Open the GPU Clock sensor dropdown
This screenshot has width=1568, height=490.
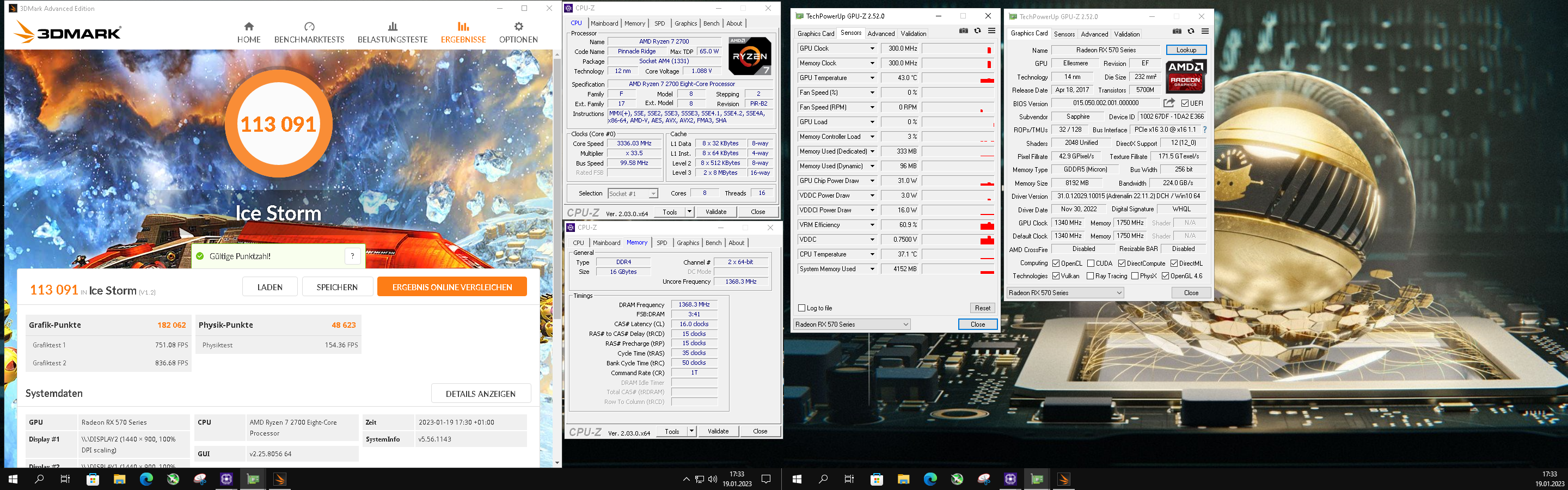[872, 48]
